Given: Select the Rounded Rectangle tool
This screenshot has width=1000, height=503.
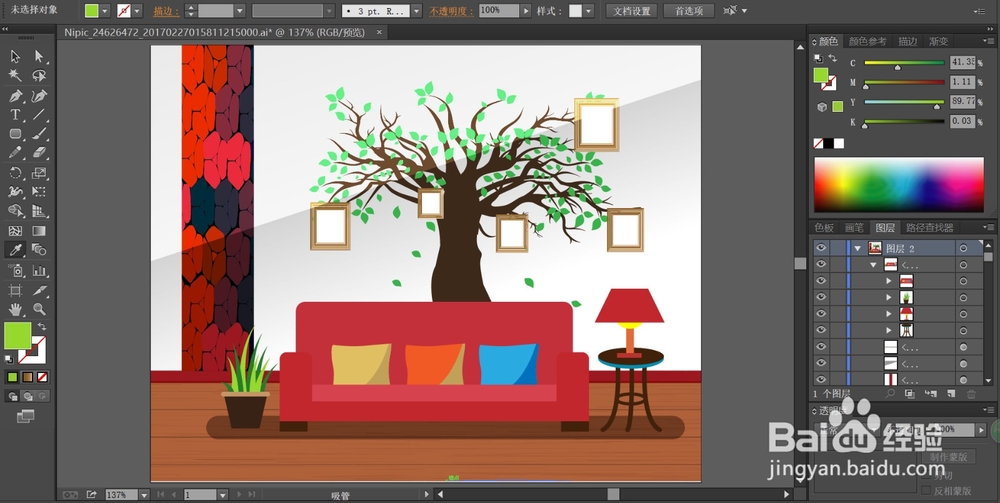Looking at the screenshot, I should click(15, 134).
